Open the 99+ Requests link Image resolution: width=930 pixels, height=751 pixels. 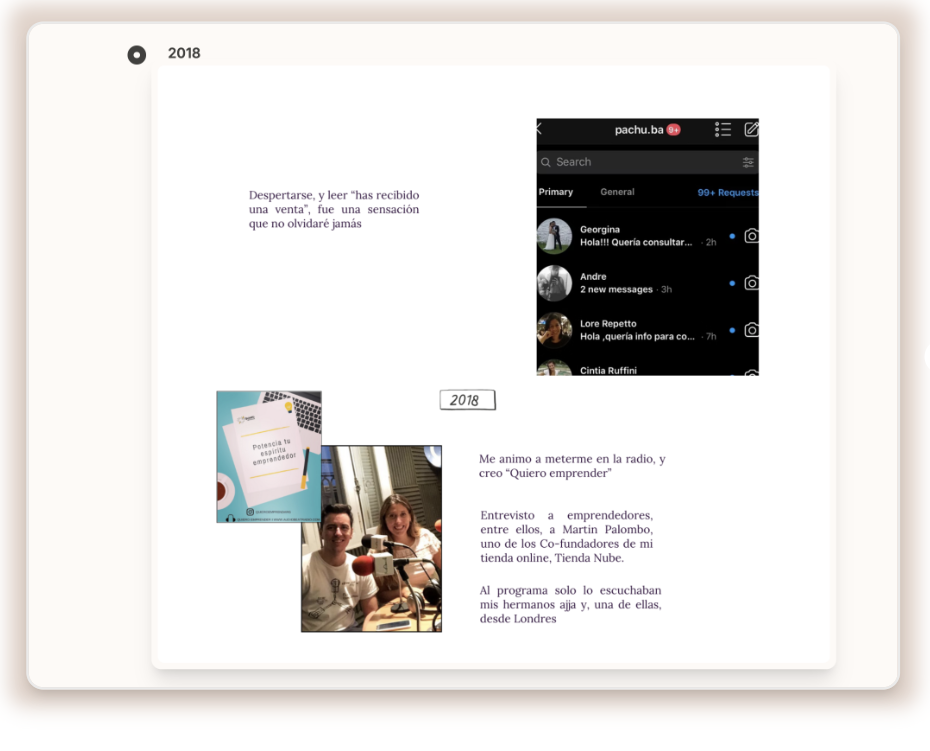pos(727,192)
